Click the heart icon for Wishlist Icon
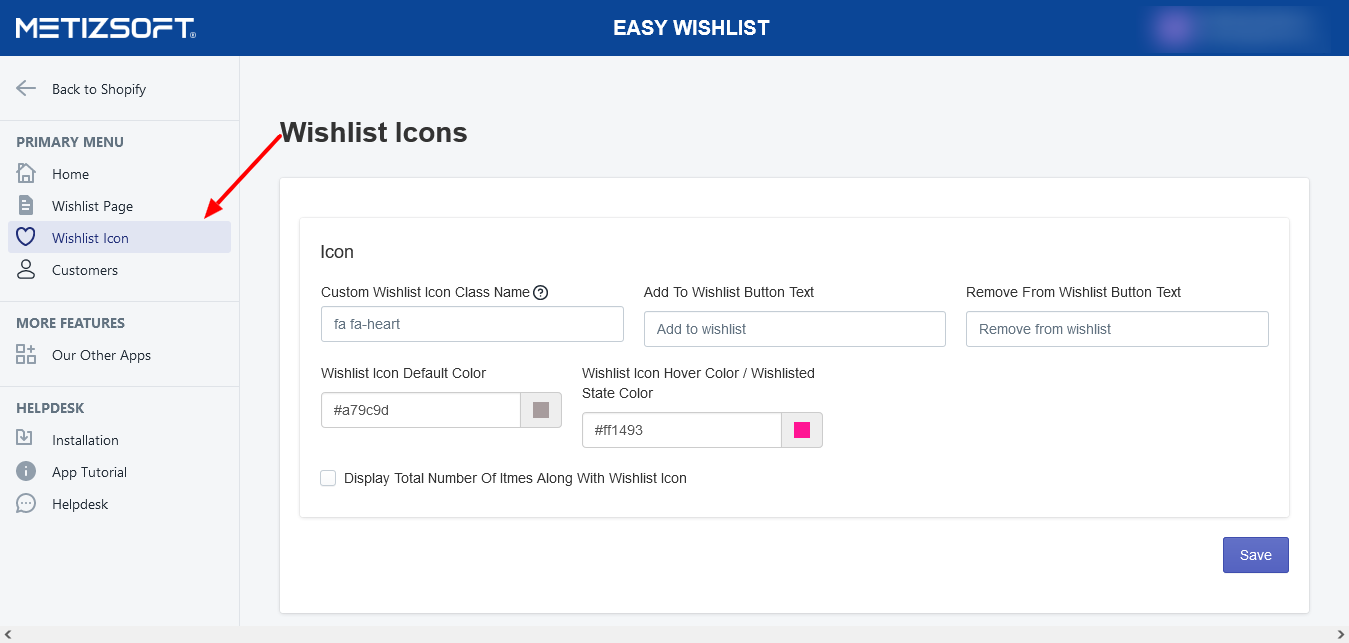The width and height of the screenshot is (1349, 643). tap(26, 237)
